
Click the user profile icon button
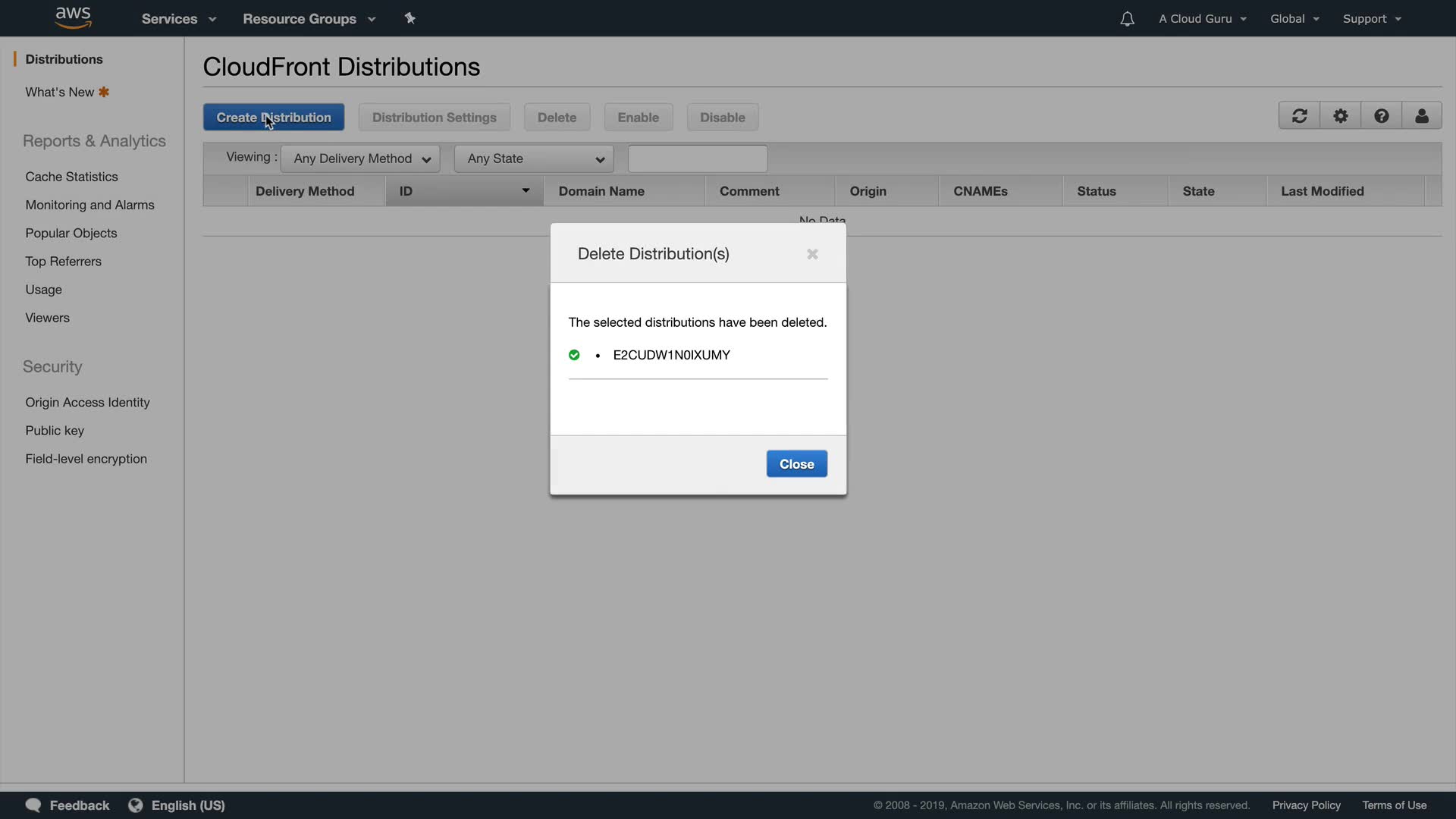pos(1422,116)
